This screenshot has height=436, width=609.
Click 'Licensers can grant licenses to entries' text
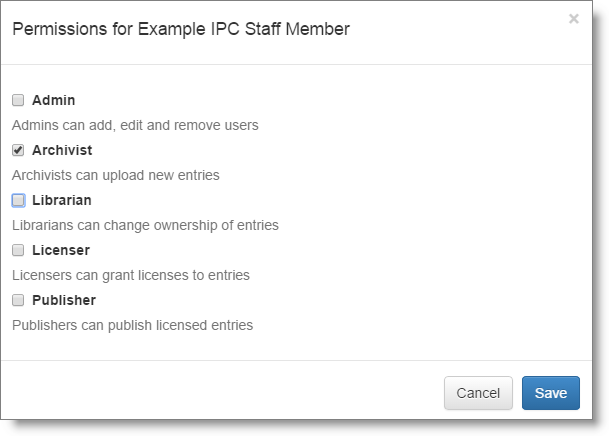point(131,275)
